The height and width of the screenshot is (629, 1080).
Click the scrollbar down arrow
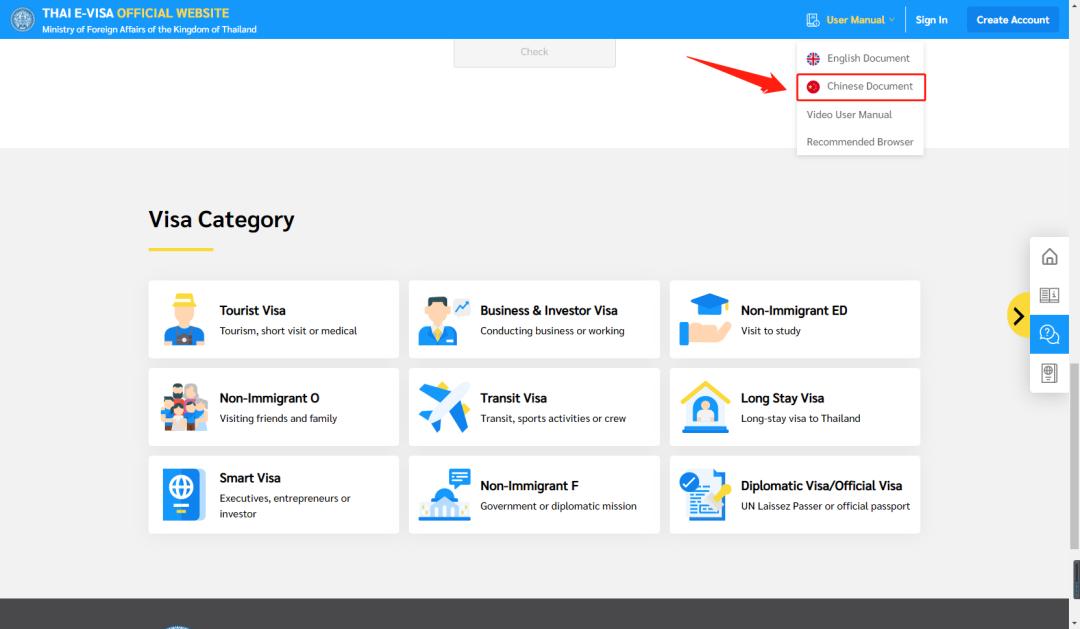(x=1074, y=623)
